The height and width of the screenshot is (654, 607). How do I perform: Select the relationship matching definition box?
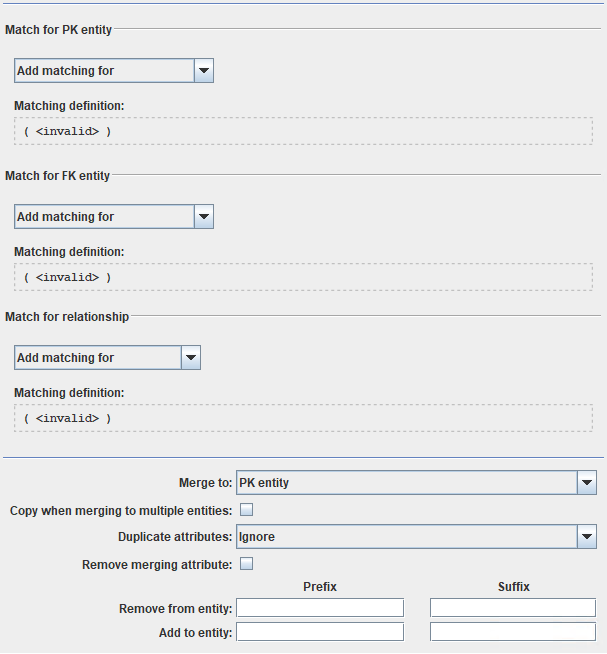click(303, 418)
